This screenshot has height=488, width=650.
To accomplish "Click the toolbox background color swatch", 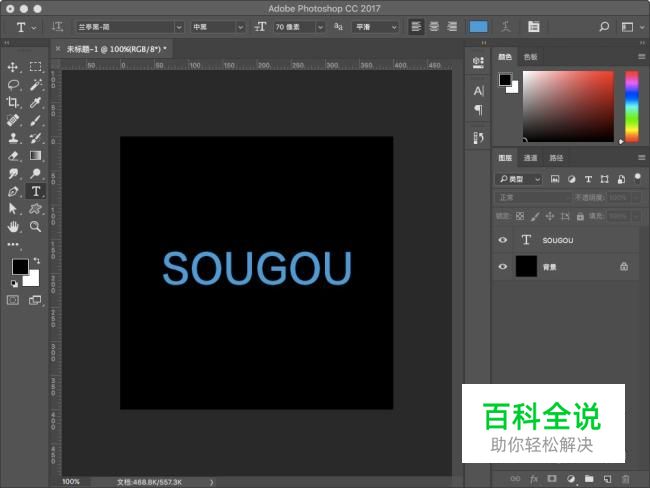I will click(32, 279).
